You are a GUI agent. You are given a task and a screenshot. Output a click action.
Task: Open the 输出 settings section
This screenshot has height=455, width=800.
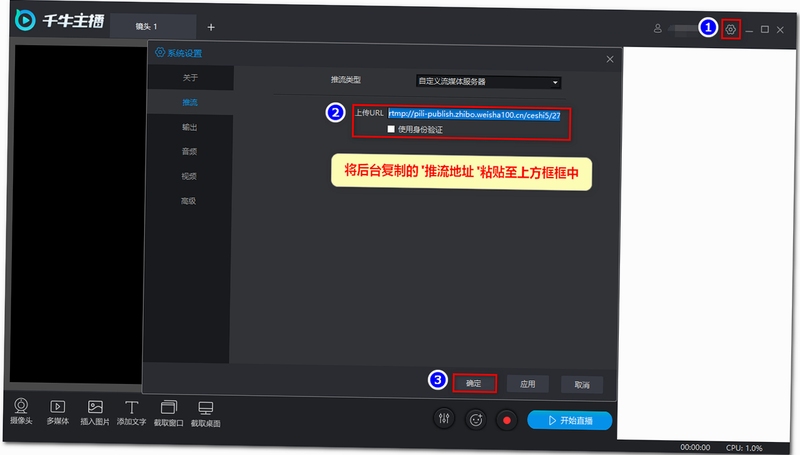189,127
